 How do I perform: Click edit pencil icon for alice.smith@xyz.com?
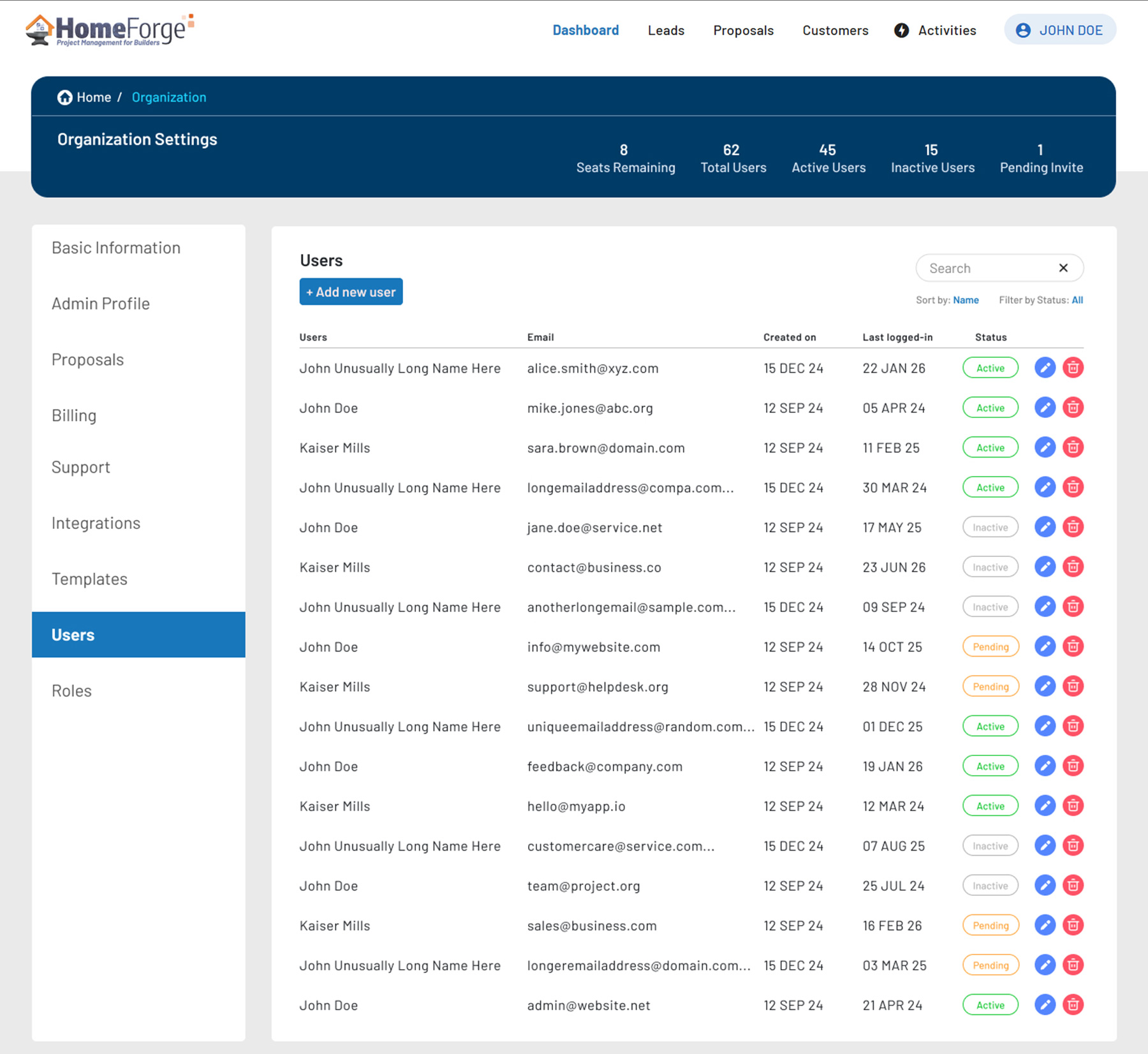1045,368
